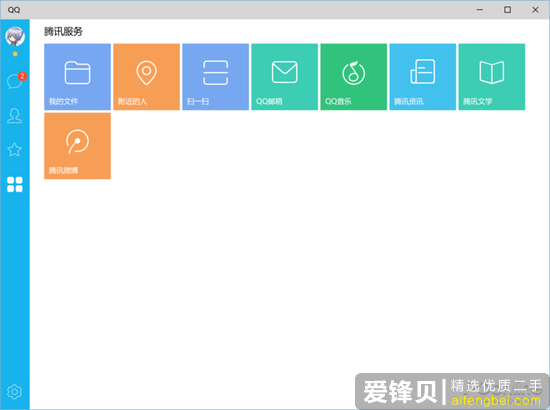The width and height of the screenshot is (550, 410).
Task: Close the QQ window
Action: tap(535, 10)
